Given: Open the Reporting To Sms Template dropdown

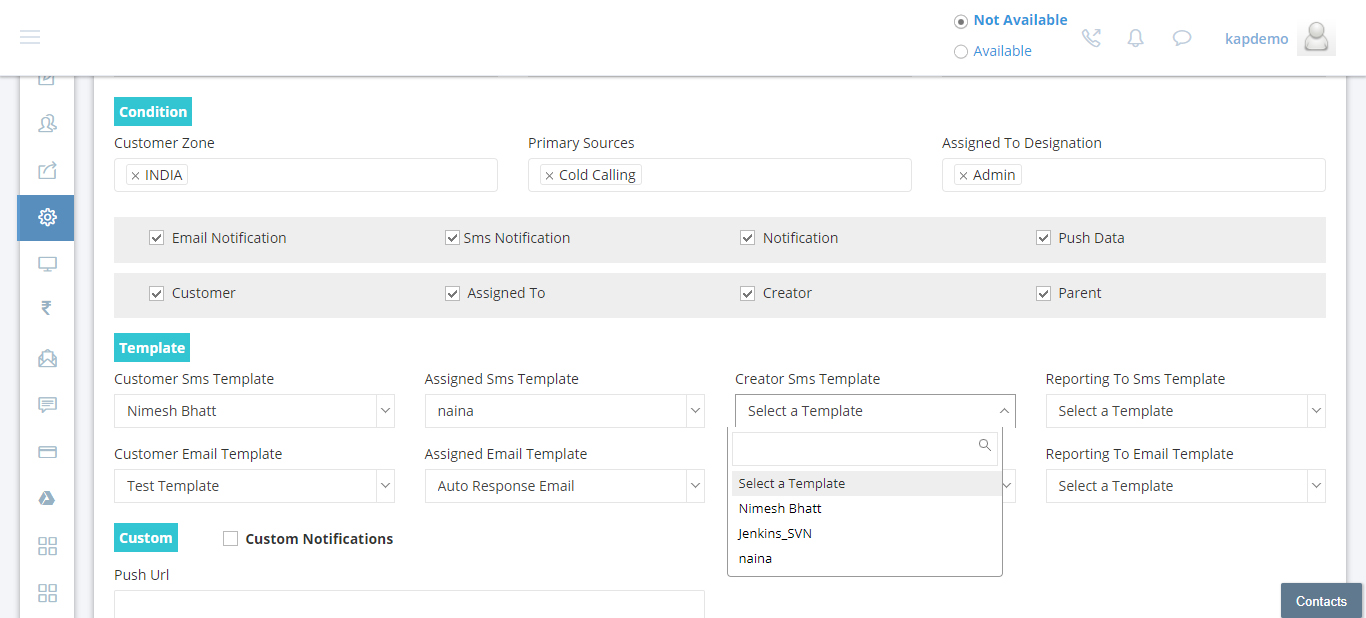Looking at the screenshot, I should click(1186, 411).
